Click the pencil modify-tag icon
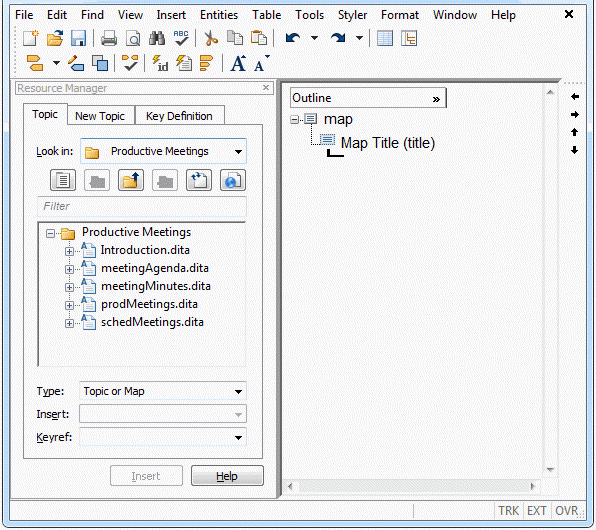 pos(76,63)
